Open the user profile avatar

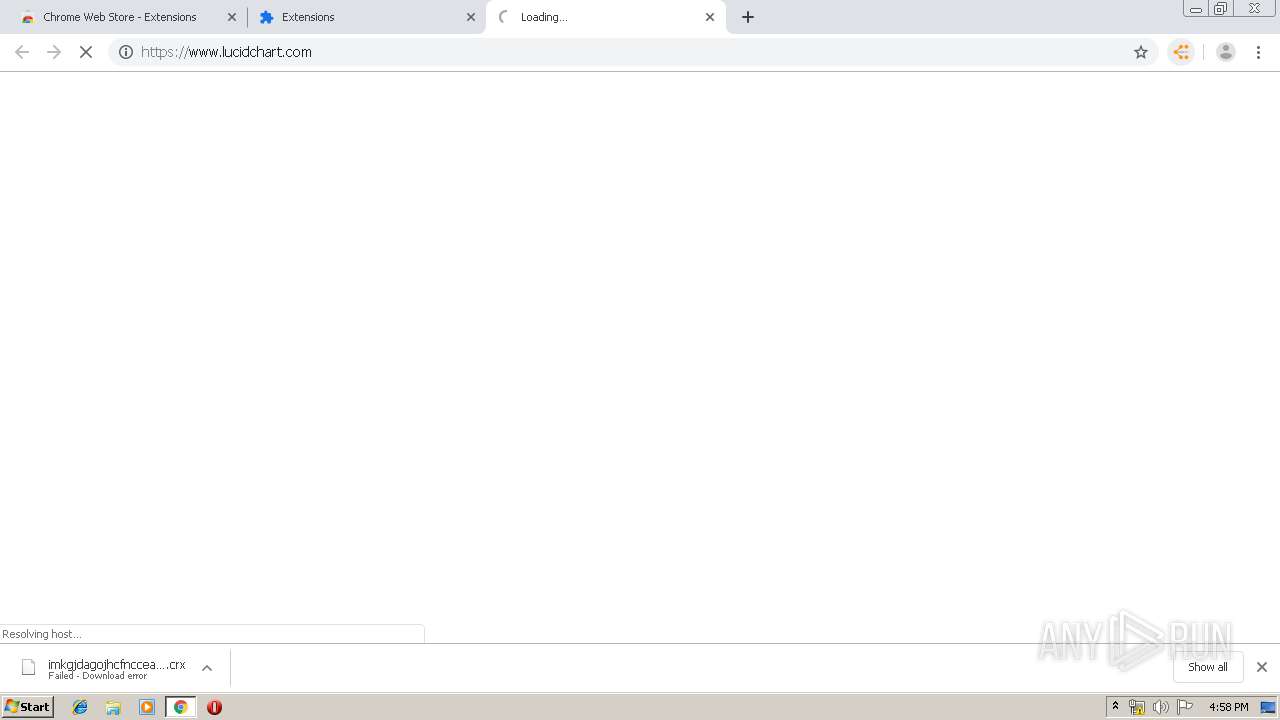[1226, 52]
